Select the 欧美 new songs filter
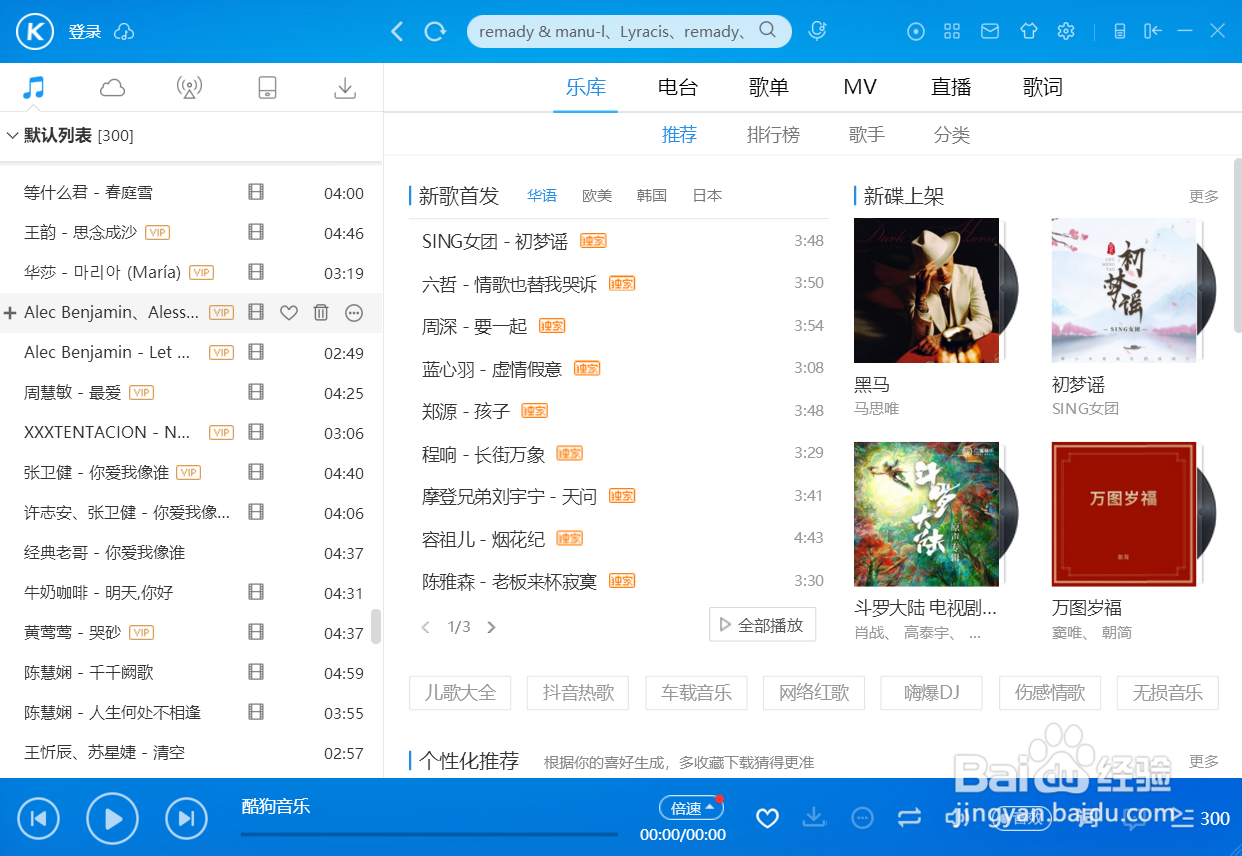The image size is (1242, 856). click(597, 195)
